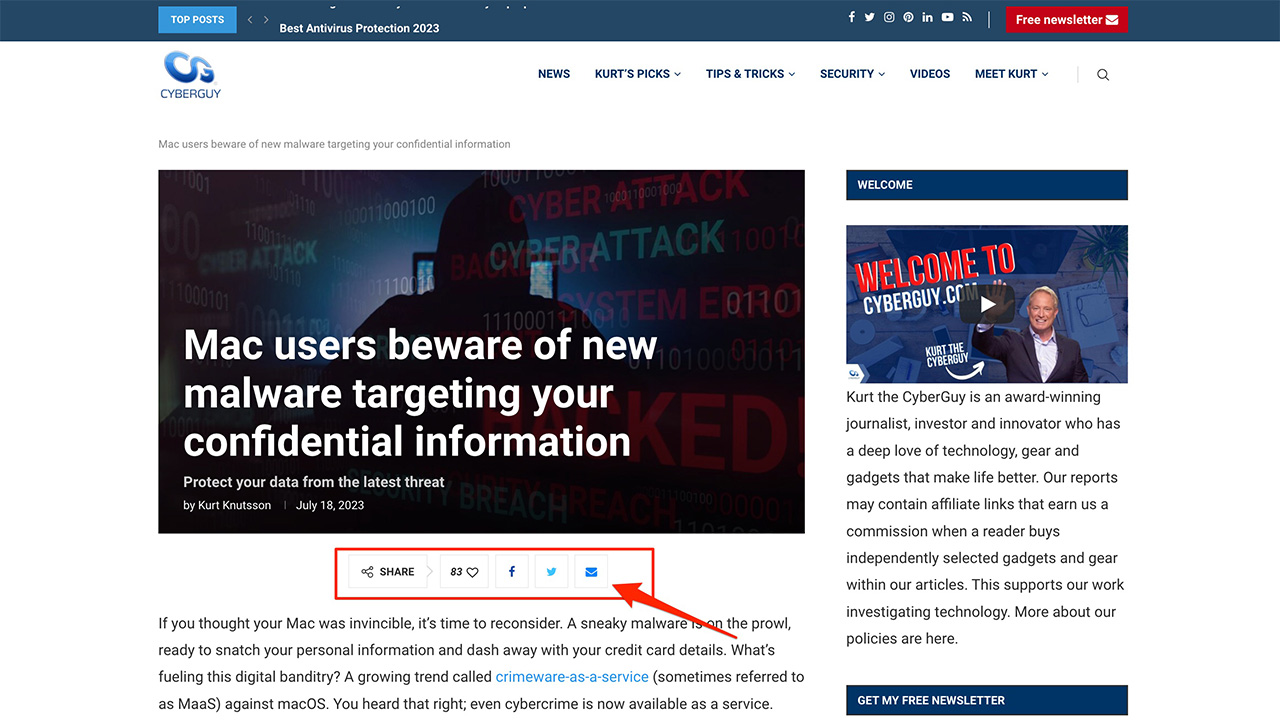The height and width of the screenshot is (720, 1280).
Task: Click the CyberGuy logo
Action: 190,75
